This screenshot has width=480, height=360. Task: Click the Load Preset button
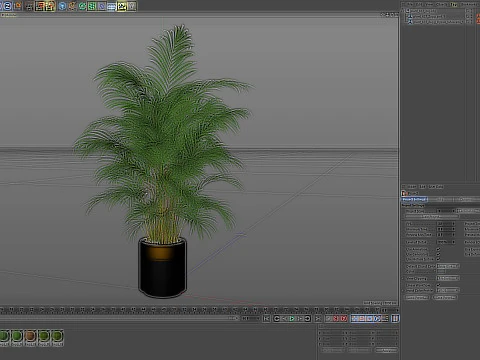pyautogui.click(x=417, y=297)
